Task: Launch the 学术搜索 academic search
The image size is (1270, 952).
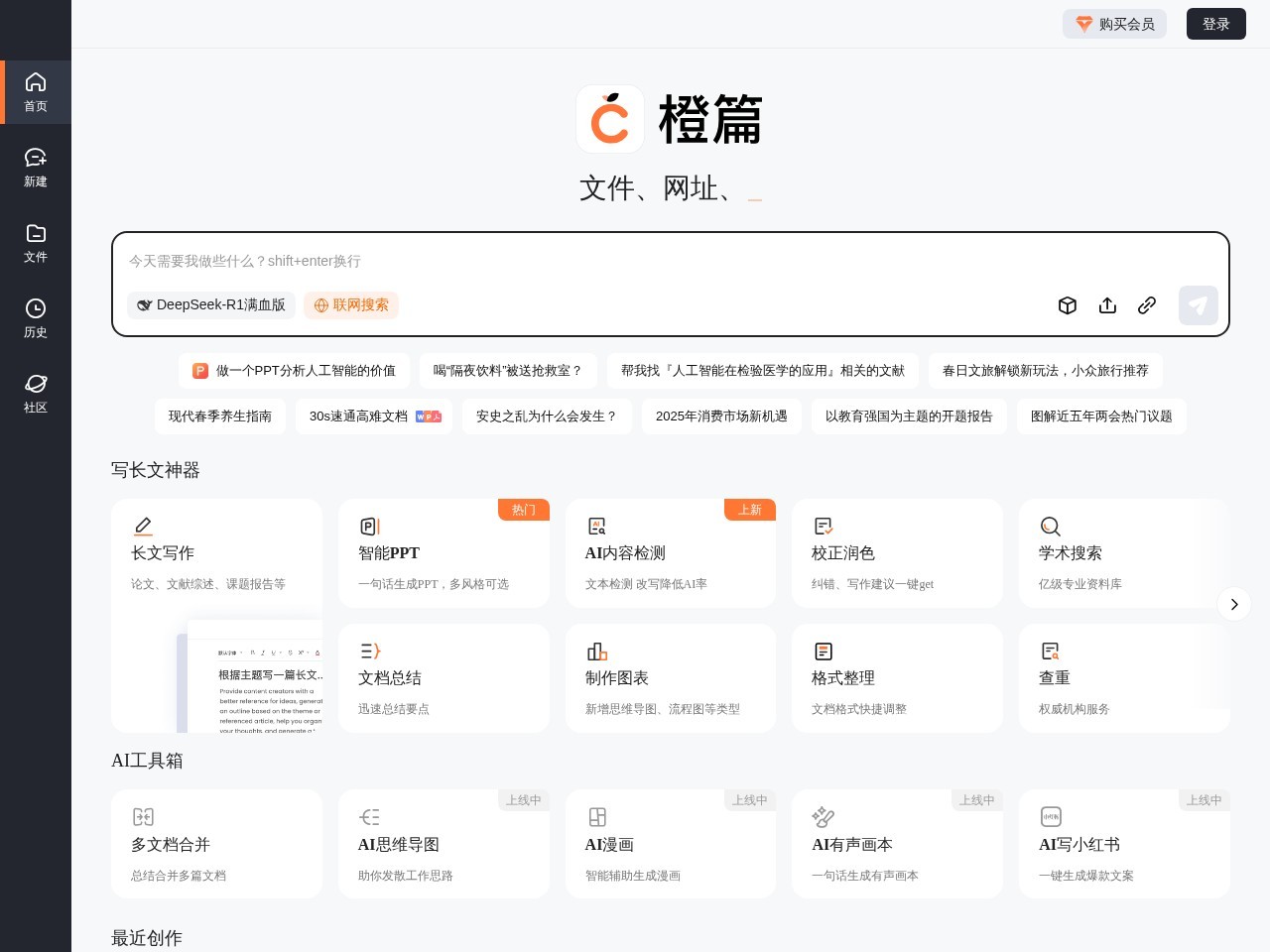Action: tap(1124, 552)
